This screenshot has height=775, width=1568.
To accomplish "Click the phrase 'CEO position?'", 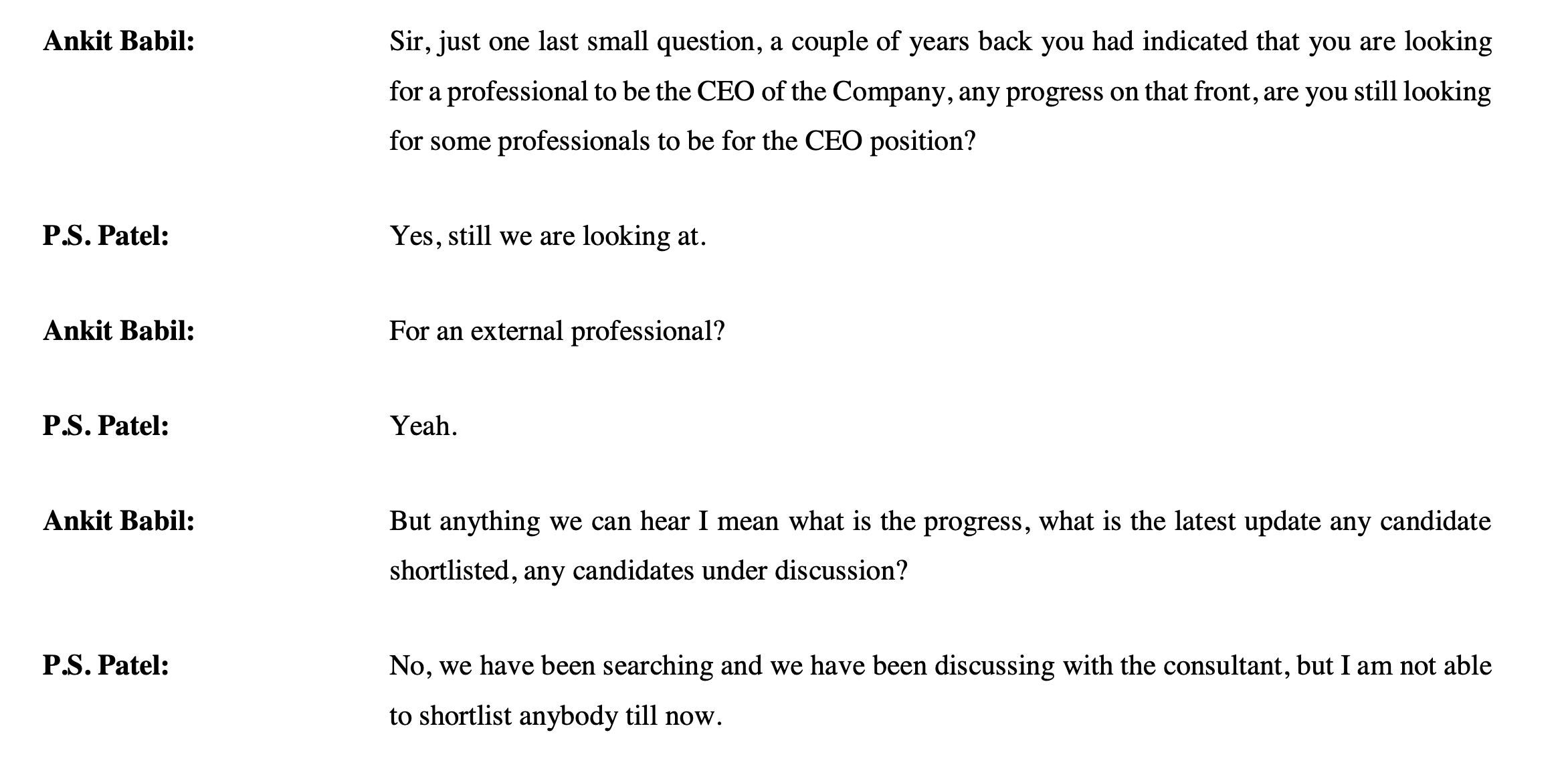I will (x=890, y=142).
